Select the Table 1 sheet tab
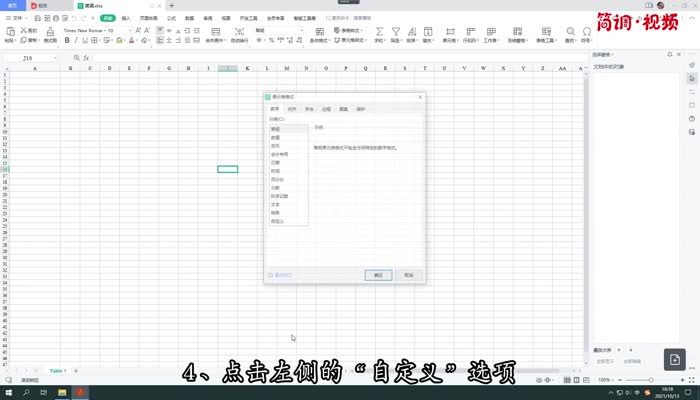The image size is (700, 400). [58, 371]
